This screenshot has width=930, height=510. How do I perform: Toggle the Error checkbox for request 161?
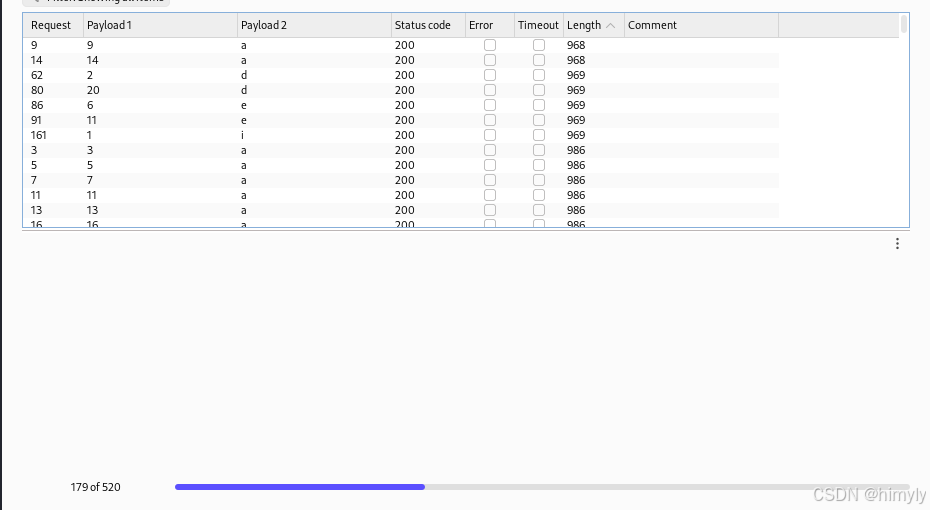click(x=490, y=135)
